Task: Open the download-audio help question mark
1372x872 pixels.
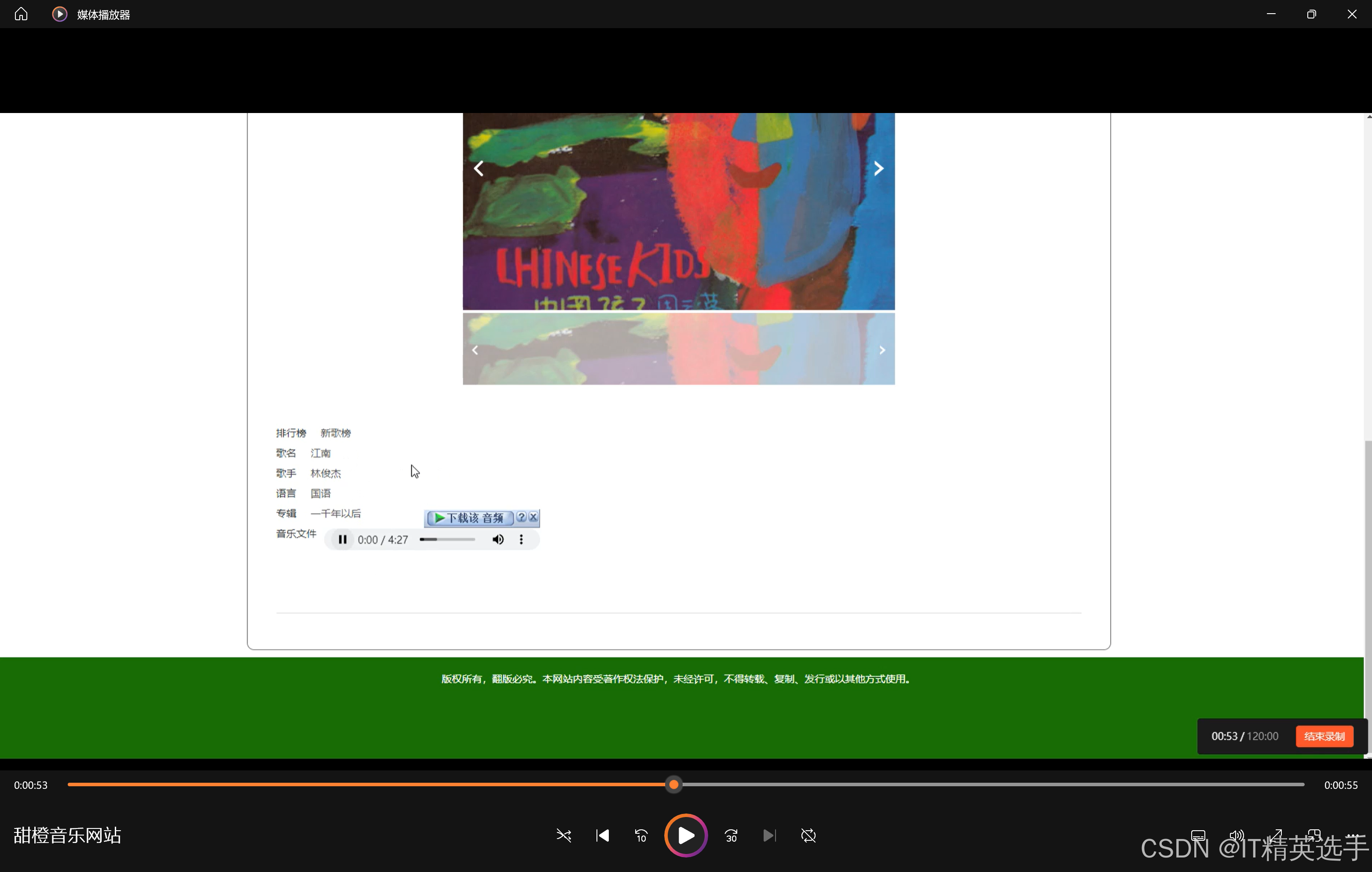Action: [521, 517]
